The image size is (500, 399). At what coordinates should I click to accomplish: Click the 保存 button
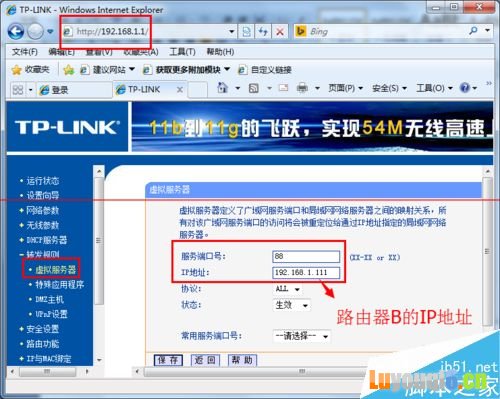(x=168, y=360)
